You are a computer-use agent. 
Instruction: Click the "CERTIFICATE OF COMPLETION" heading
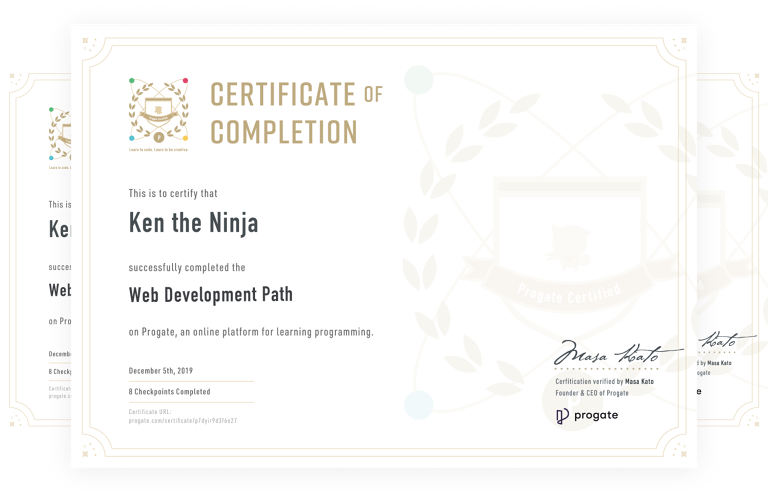click(x=296, y=113)
